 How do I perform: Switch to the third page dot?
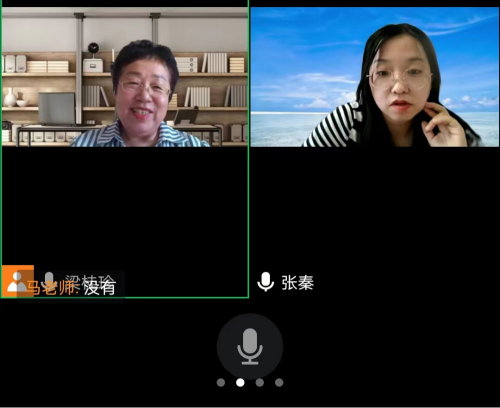coord(260,383)
